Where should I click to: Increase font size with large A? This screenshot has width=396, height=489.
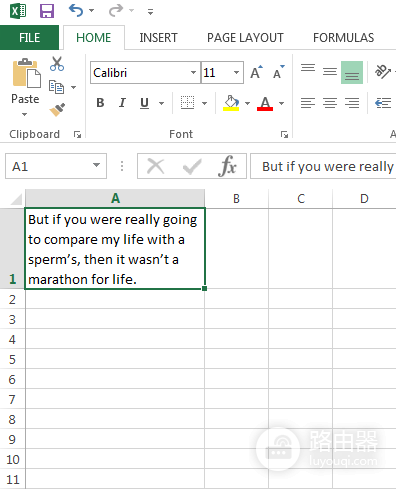tap(256, 72)
